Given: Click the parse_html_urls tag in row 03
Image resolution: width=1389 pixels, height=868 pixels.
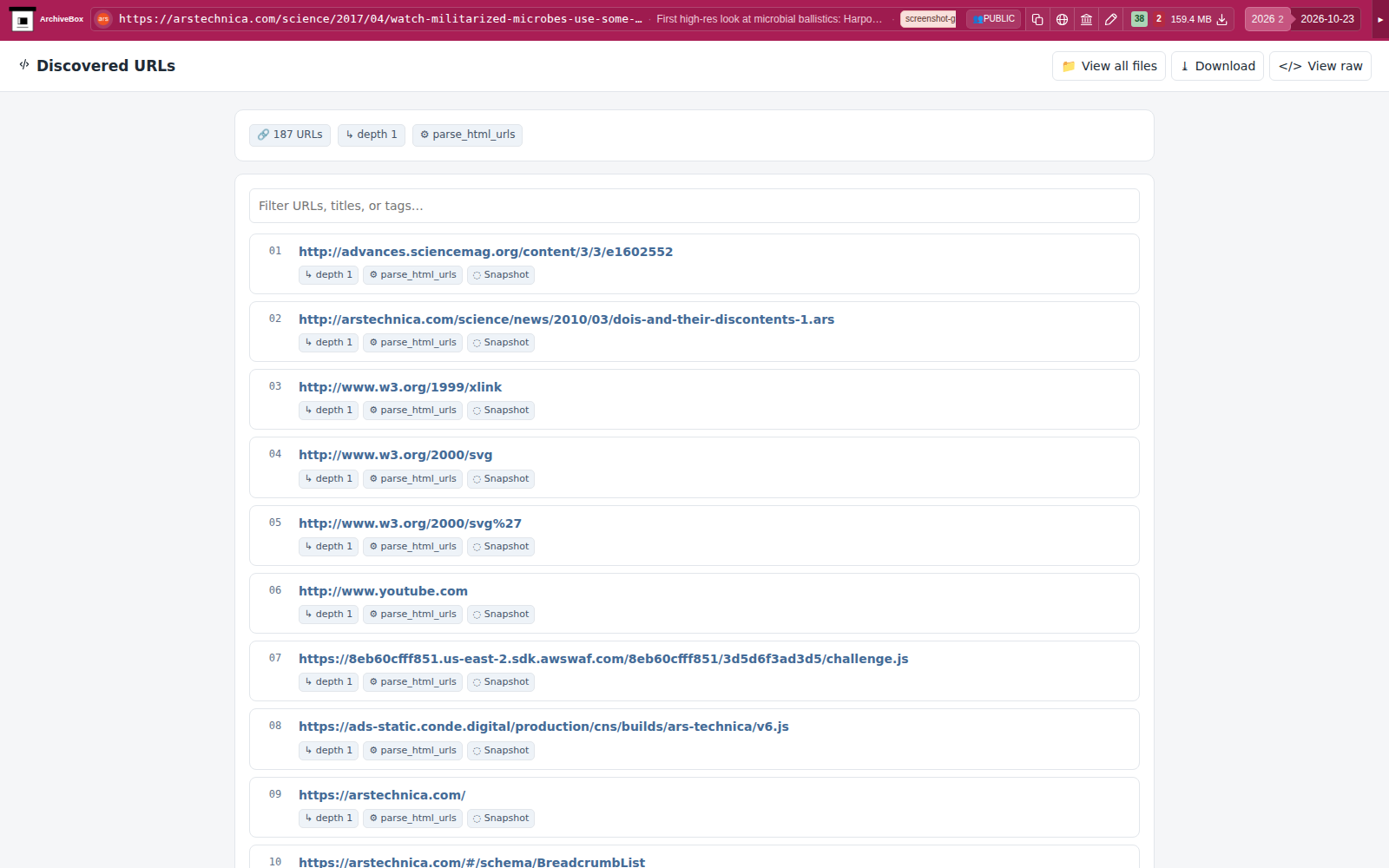Looking at the screenshot, I should click(412, 411).
